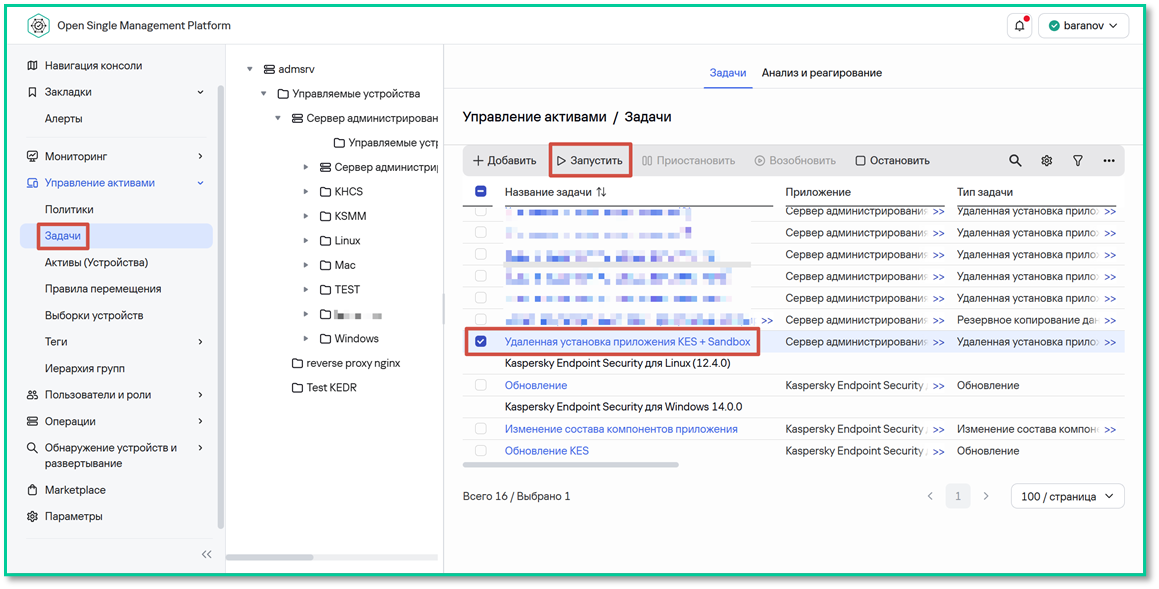Expand the Теги submenu
Viewport: 1159px width, 589px height.
point(200,342)
